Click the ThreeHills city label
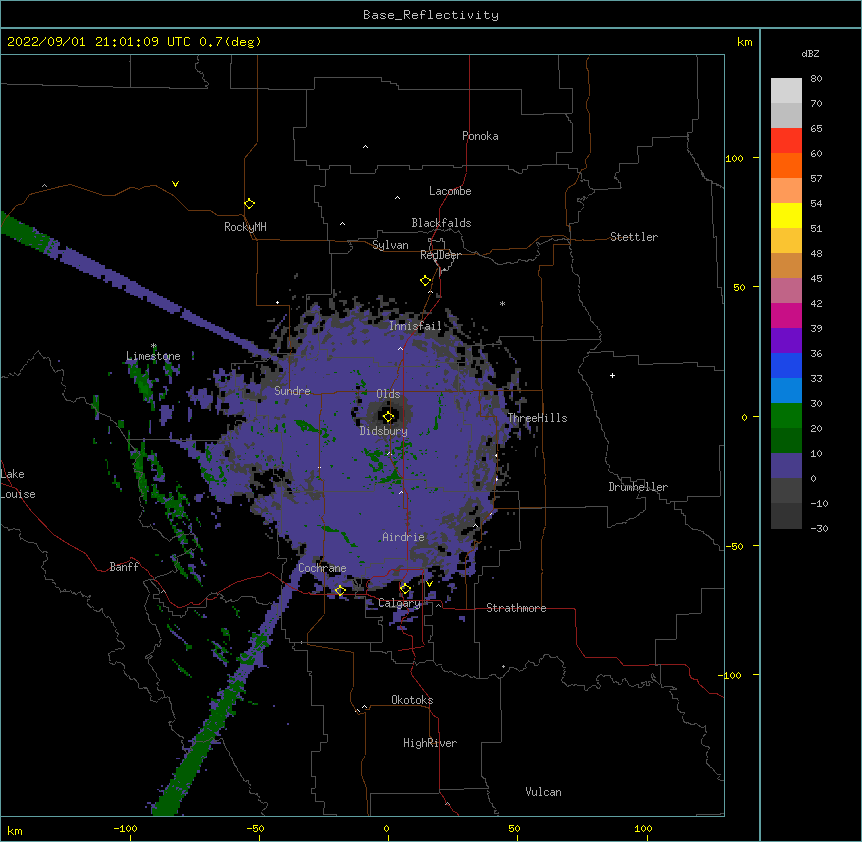Image resolution: width=862 pixels, height=842 pixels. click(537, 418)
